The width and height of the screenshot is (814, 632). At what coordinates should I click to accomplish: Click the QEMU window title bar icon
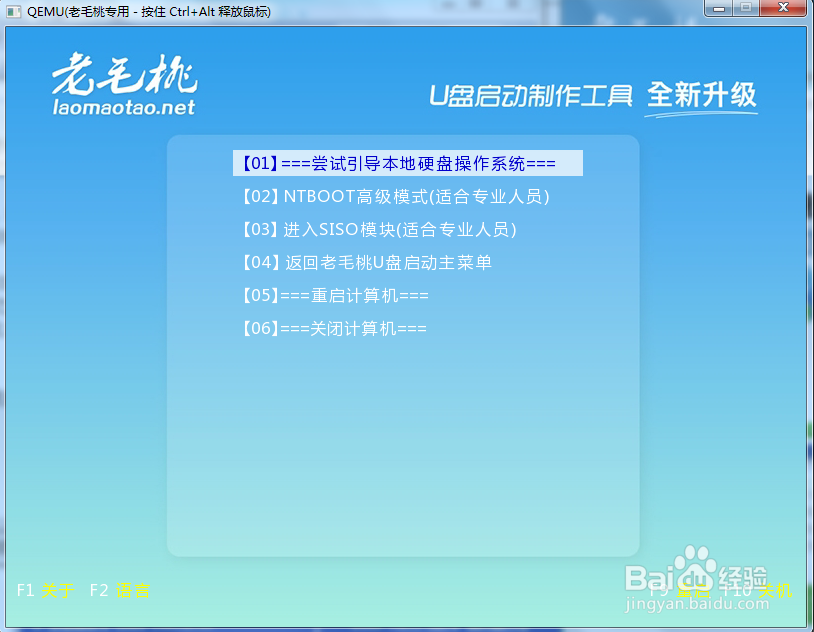tap(13, 11)
